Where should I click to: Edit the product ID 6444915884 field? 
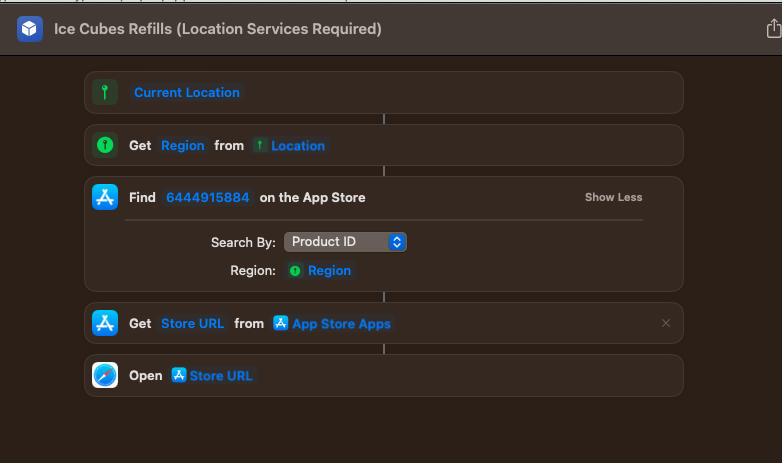point(207,197)
